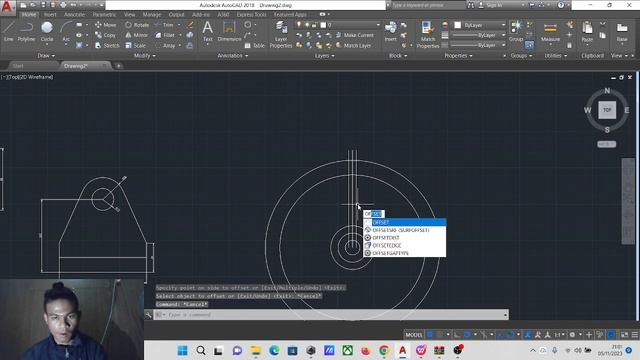The image size is (640, 360).
Task: Toggle Clean Screen in status bar
Action: point(624,335)
